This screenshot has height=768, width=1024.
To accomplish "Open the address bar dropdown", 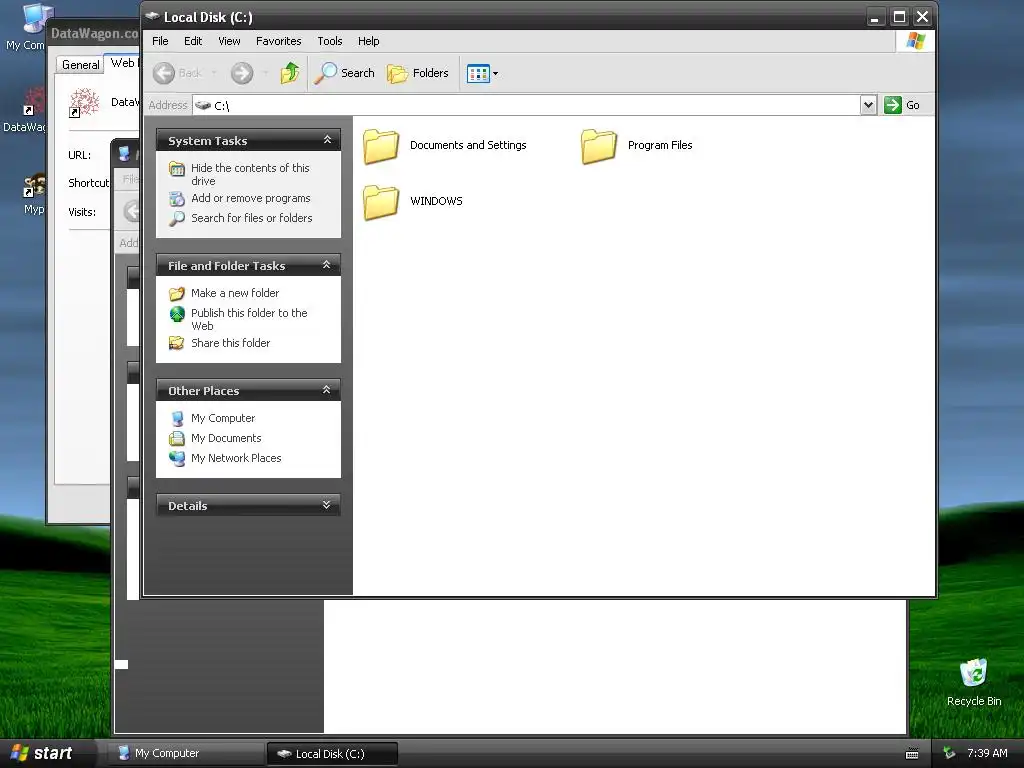I will click(868, 104).
